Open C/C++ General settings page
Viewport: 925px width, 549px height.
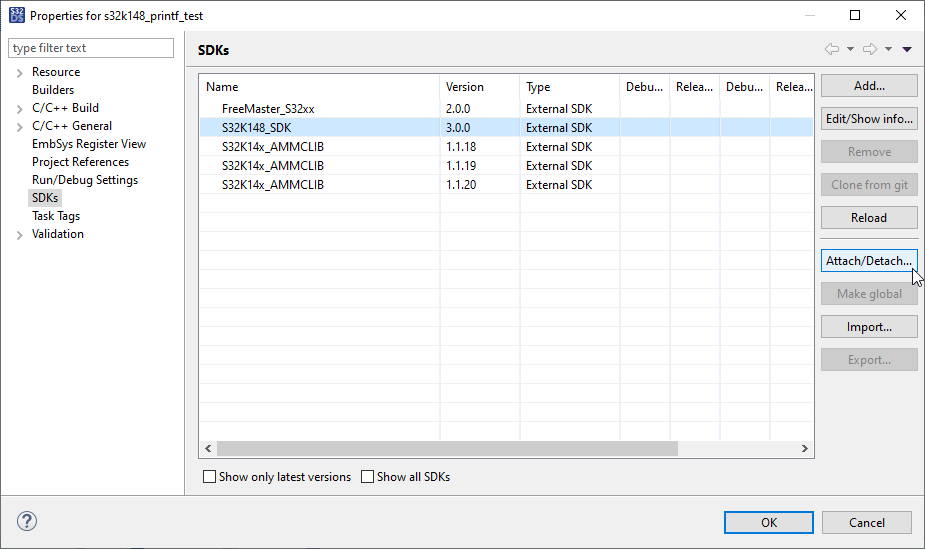72,126
